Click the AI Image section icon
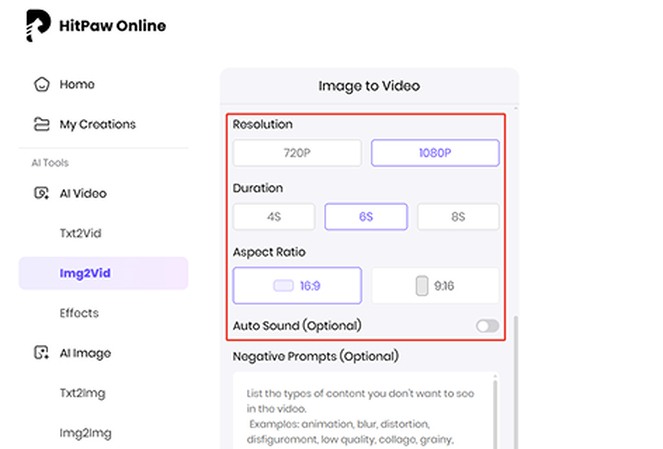Screen dimensions: 663x449 (41, 353)
